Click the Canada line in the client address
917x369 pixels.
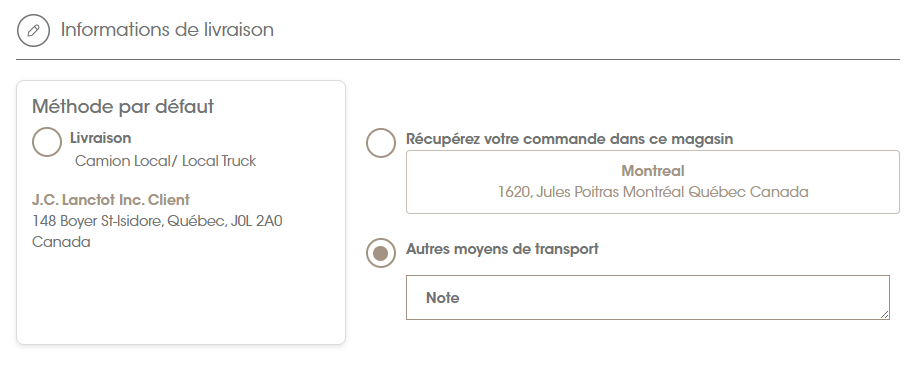61,242
